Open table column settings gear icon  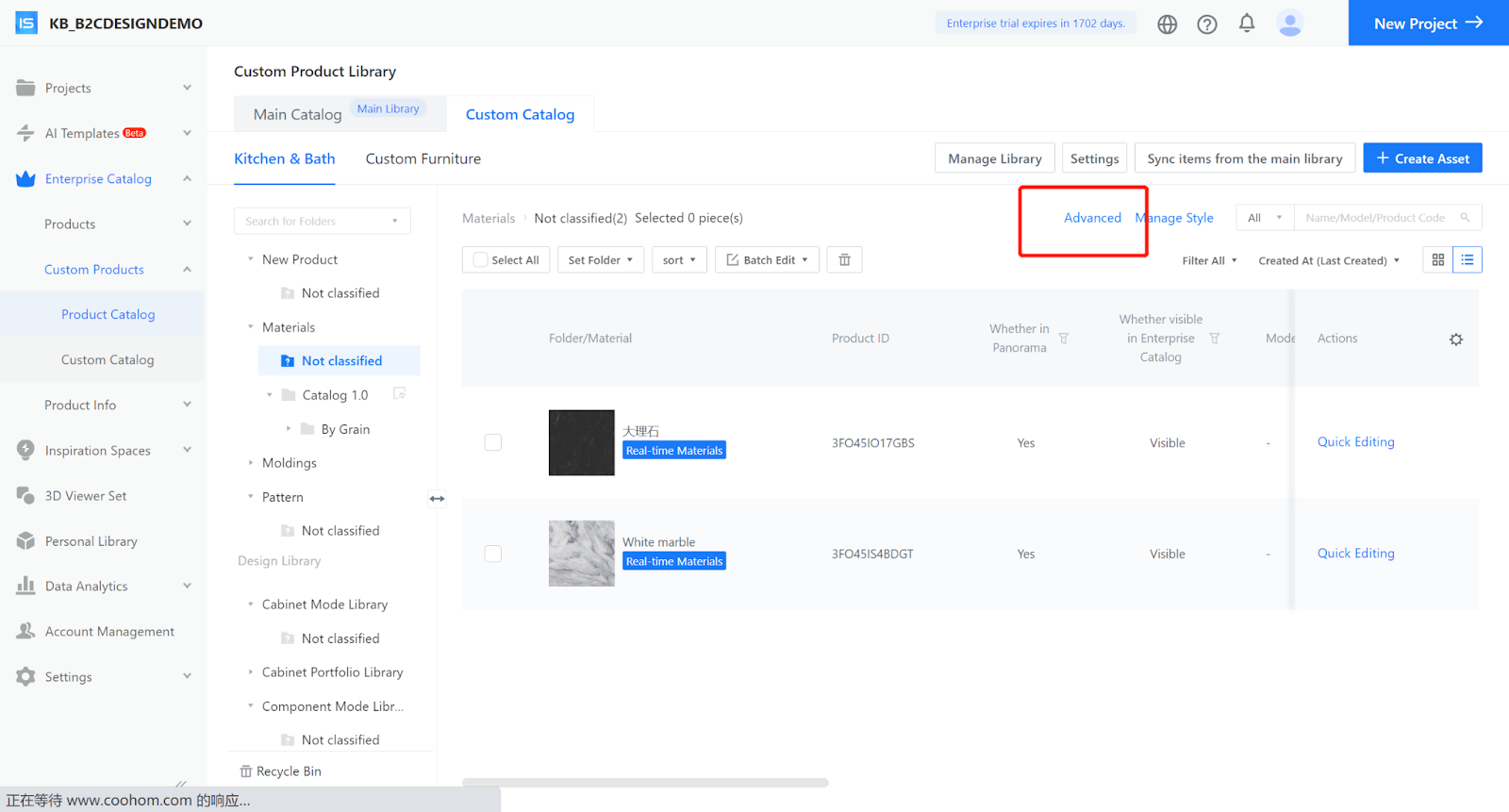[x=1455, y=340]
